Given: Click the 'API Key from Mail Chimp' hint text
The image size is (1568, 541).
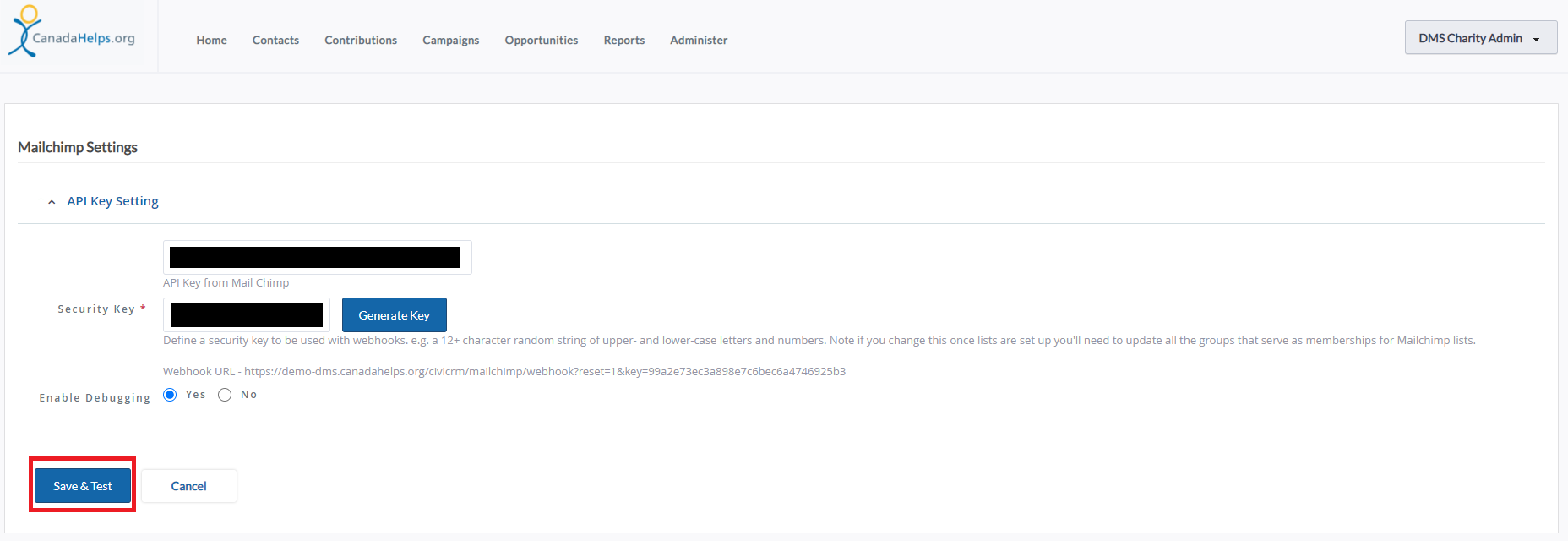Looking at the screenshot, I should 226,282.
